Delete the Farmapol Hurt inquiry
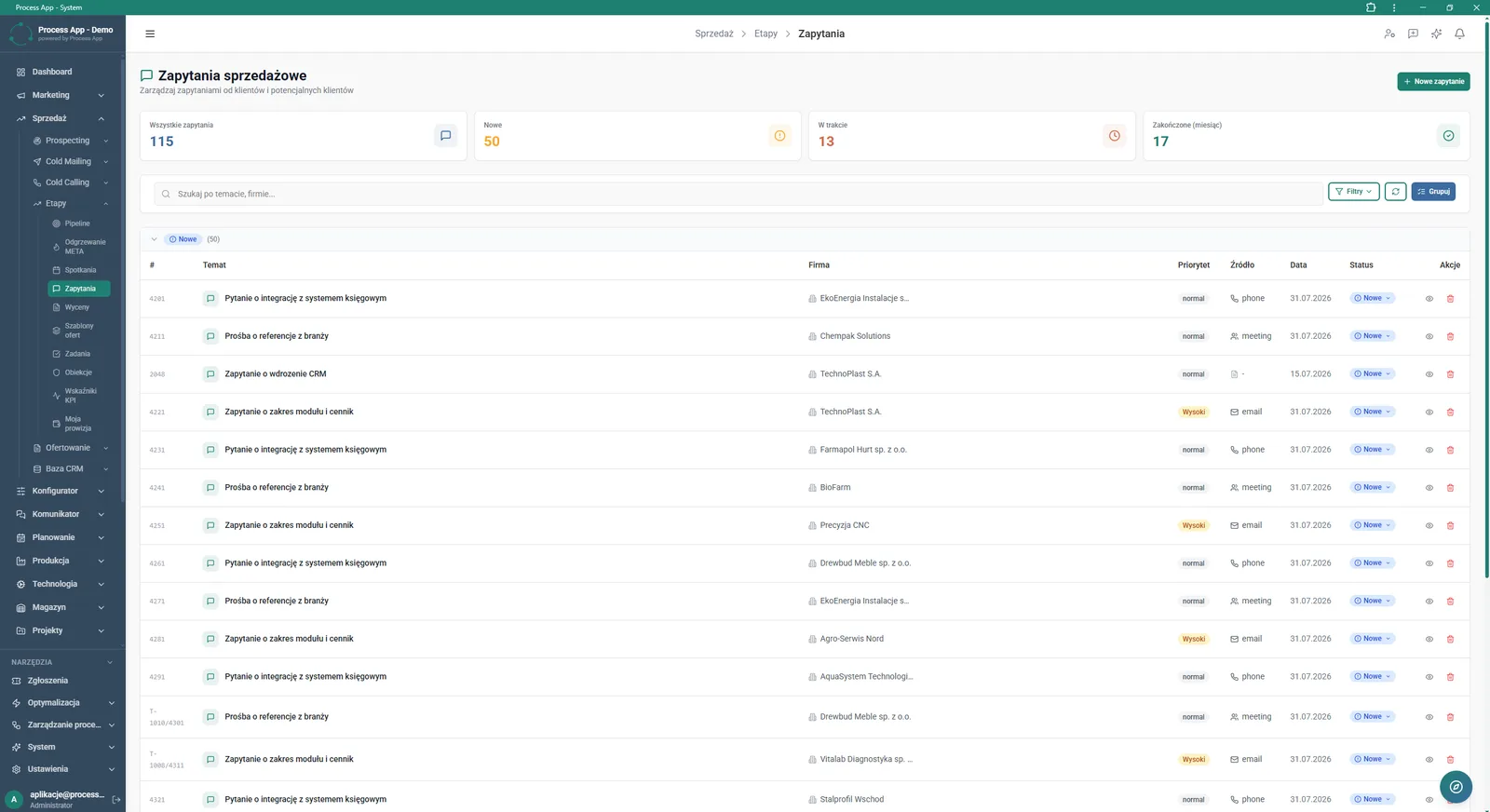Image resolution: width=1490 pixels, height=812 pixels. point(1450,450)
